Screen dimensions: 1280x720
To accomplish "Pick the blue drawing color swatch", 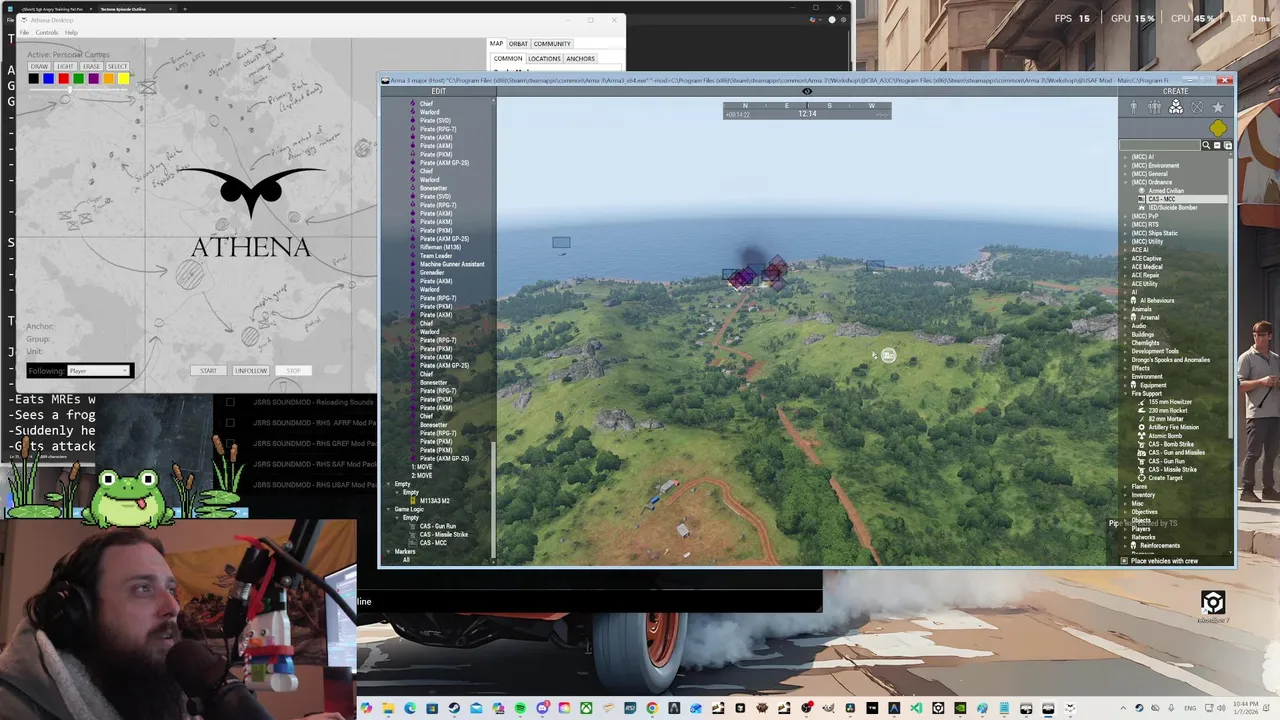I will (x=48, y=78).
